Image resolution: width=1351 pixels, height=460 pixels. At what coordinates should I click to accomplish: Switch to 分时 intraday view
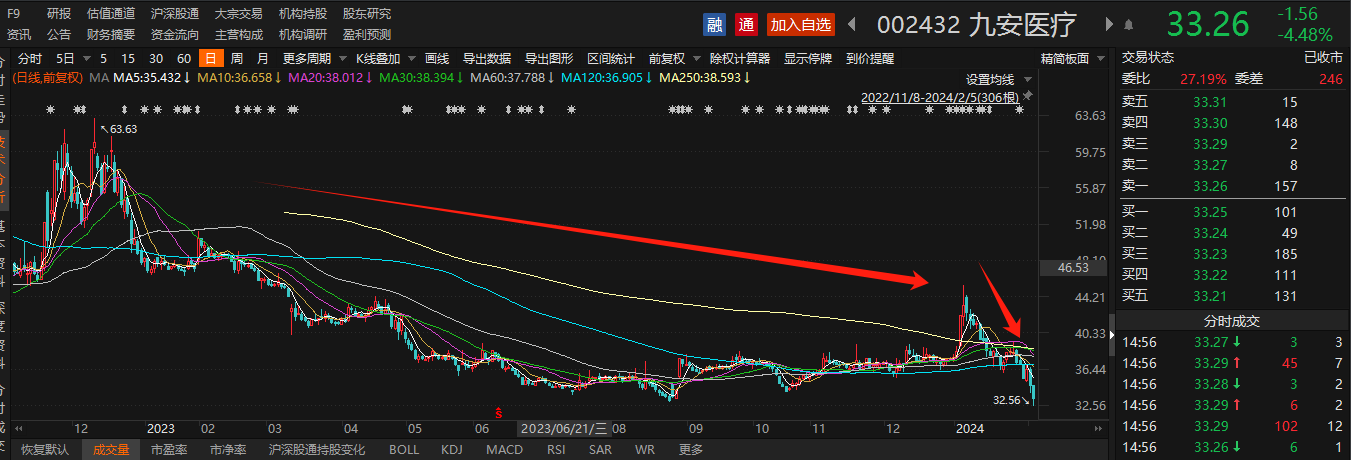pyautogui.click(x=30, y=58)
